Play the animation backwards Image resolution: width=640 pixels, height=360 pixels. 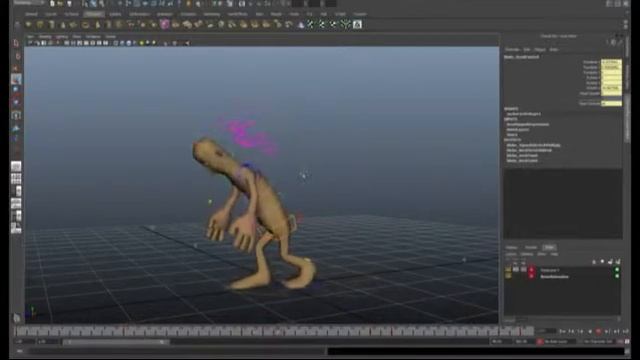tap(590, 331)
